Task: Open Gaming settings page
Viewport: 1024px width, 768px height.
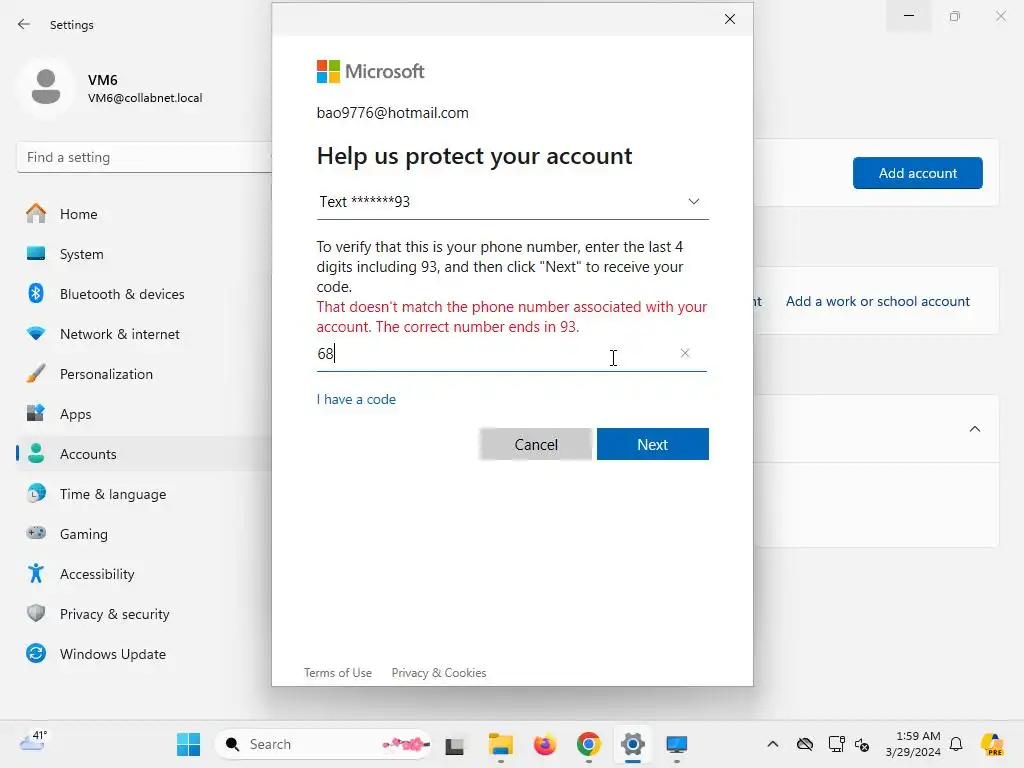Action: 144,534
